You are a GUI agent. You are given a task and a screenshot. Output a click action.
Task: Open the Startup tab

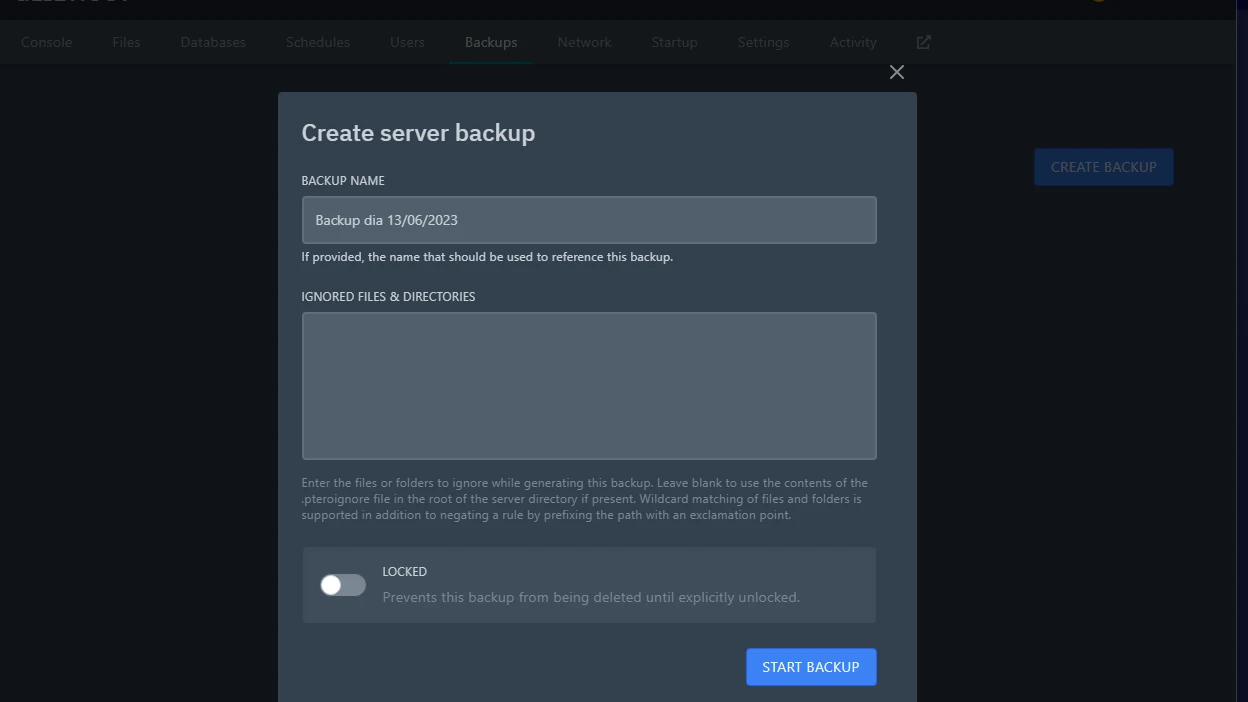(674, 42)
